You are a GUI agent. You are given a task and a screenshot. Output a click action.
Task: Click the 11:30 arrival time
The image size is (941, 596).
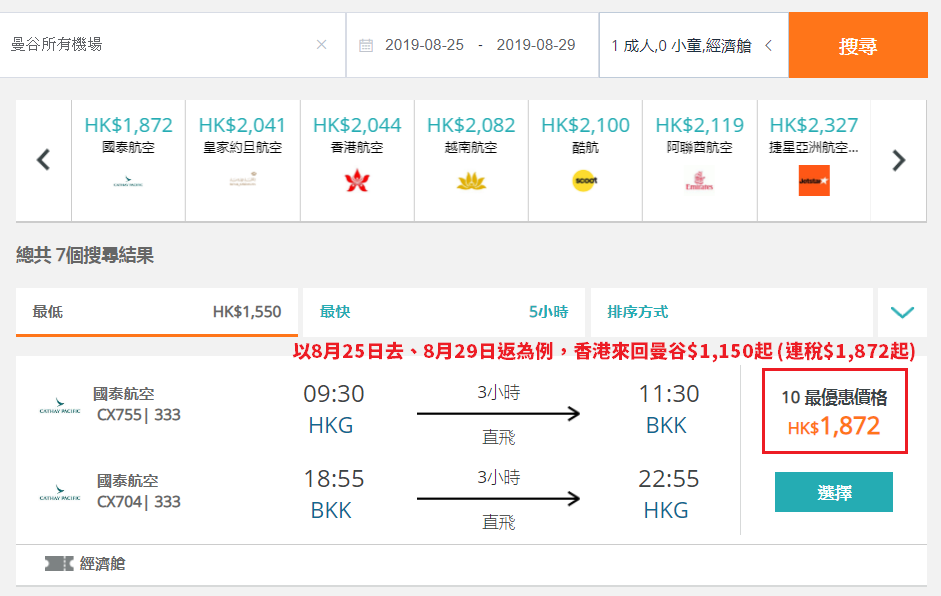[669, 394]
